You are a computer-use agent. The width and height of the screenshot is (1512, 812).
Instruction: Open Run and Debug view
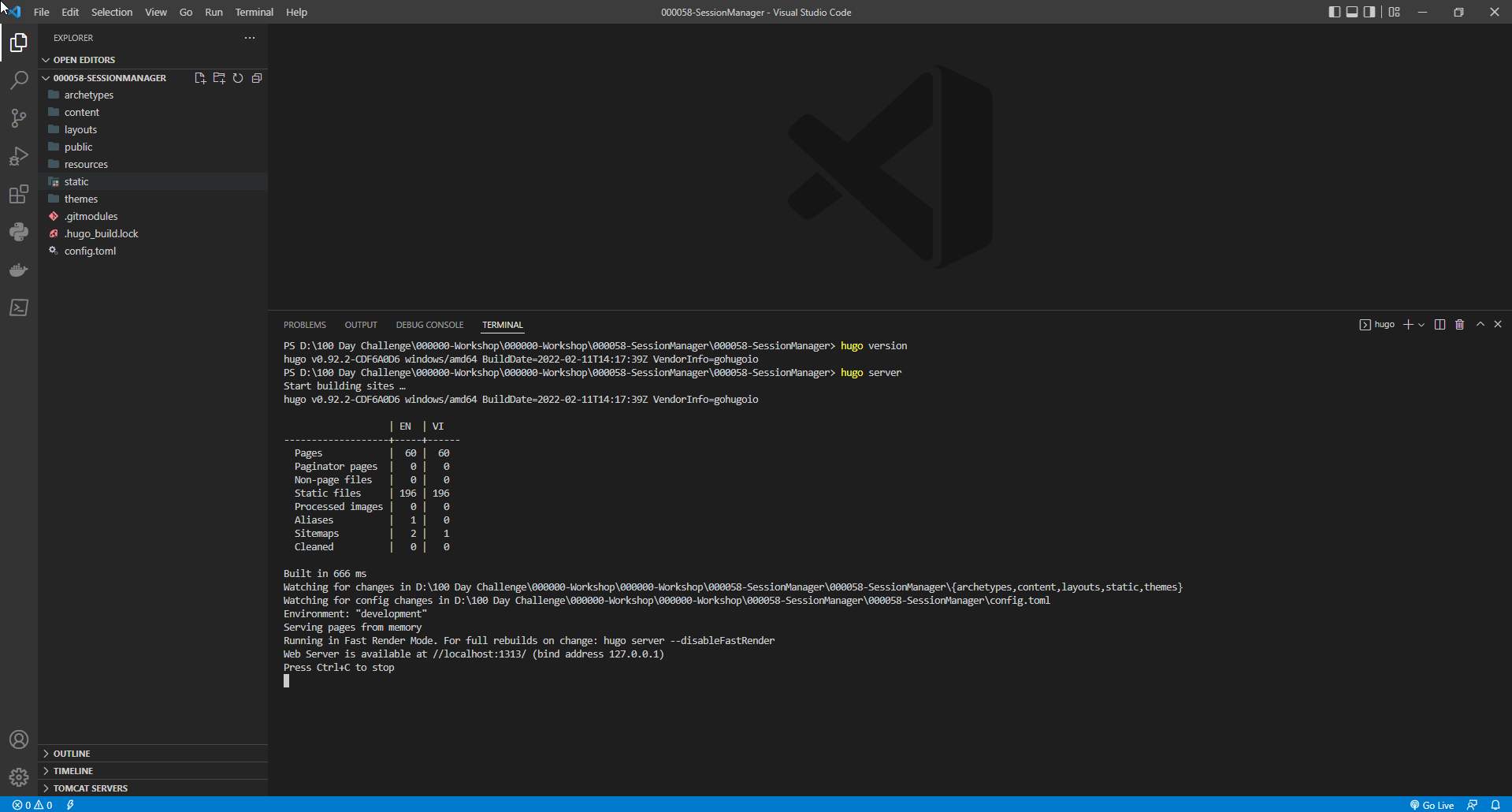pos(19,156)
